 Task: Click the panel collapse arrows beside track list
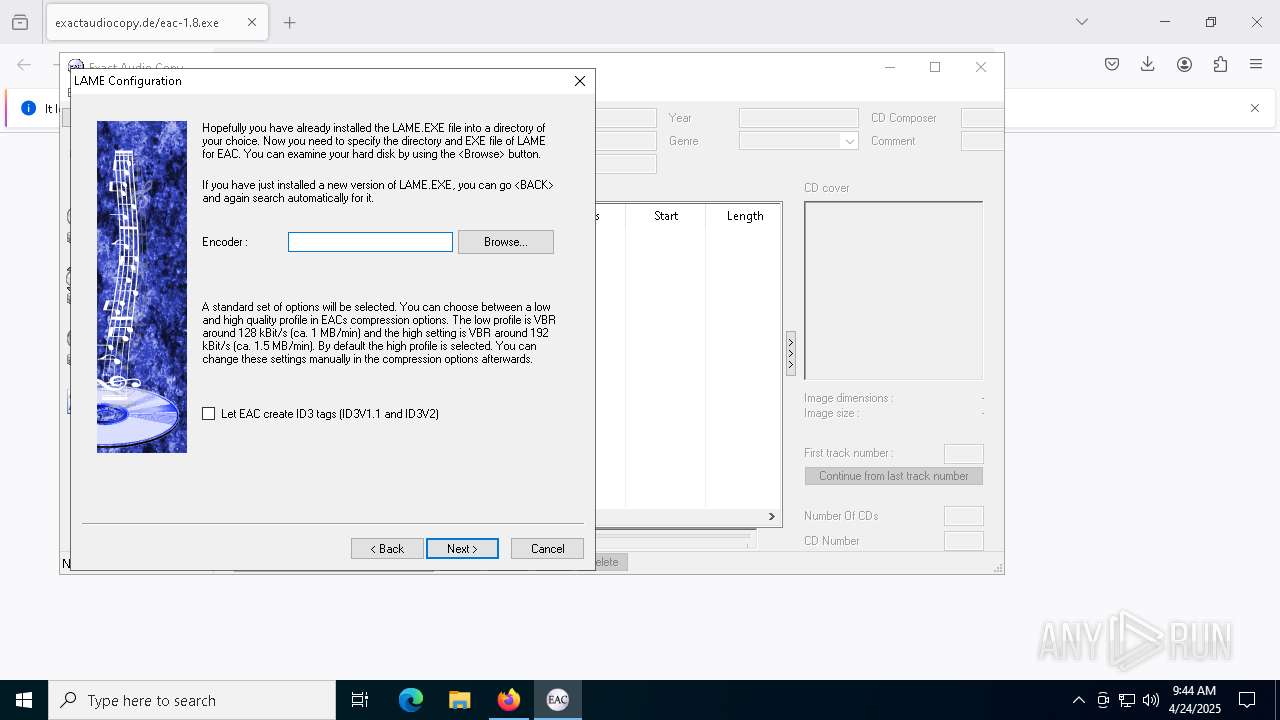(x=791, y=353)
